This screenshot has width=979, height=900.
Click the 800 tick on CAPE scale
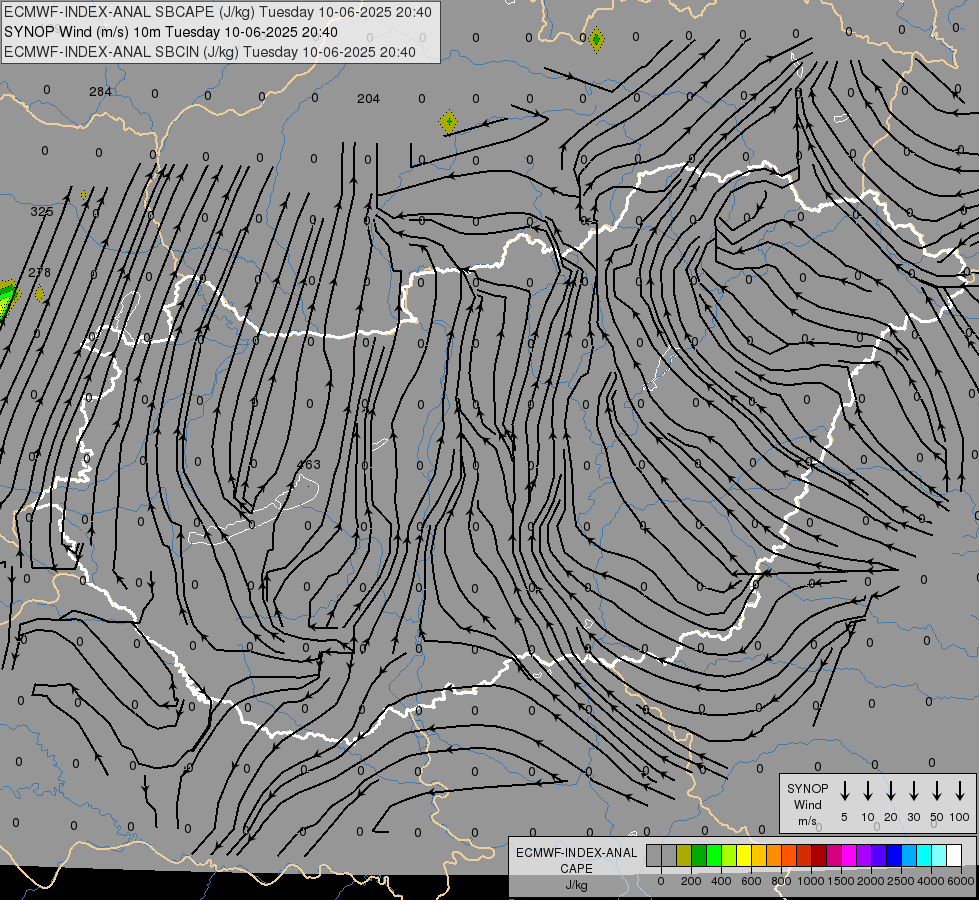pos(781,881)
